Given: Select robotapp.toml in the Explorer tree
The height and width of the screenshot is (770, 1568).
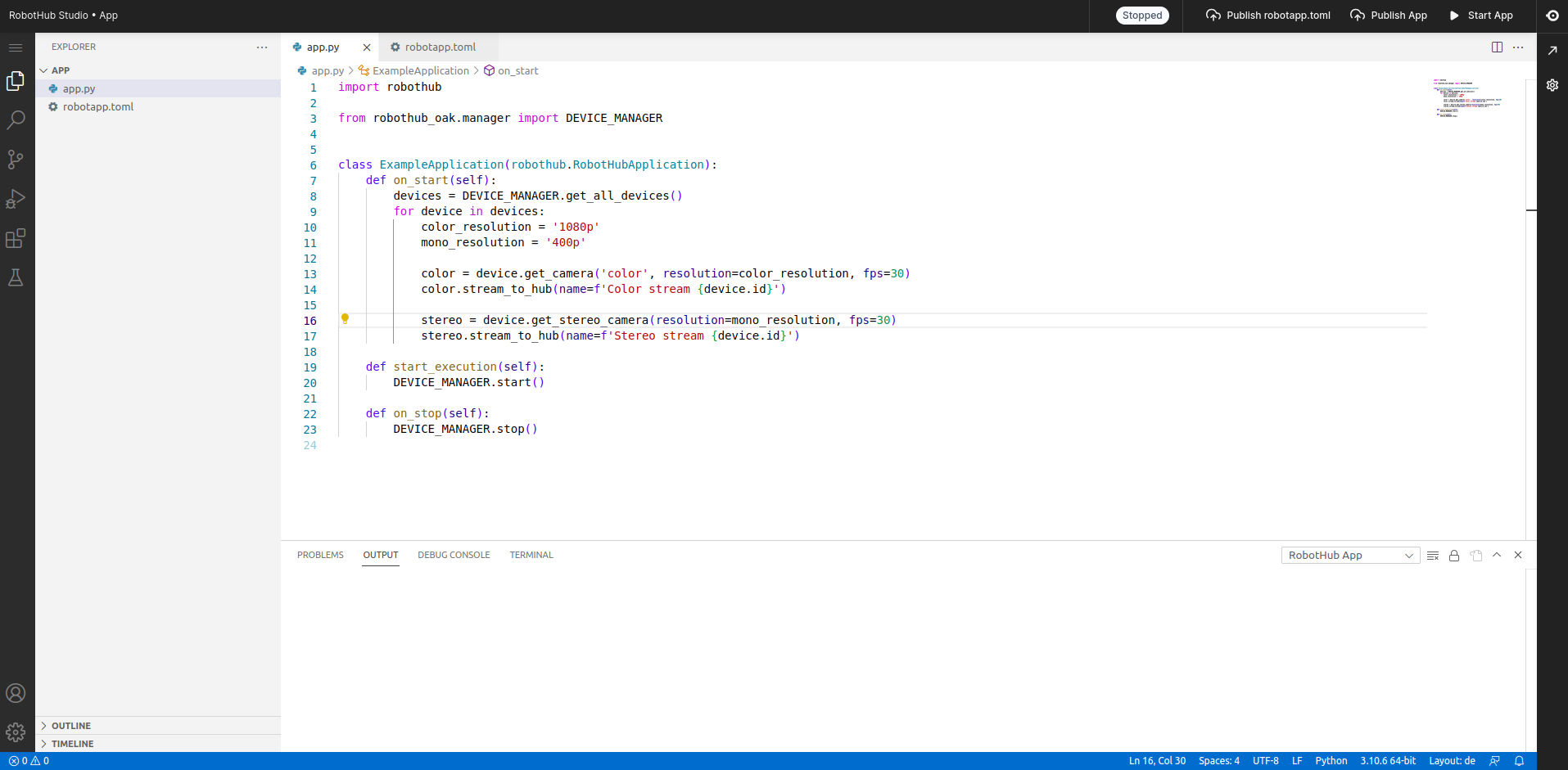Looking at the screenshot, I should coord(97,107).
